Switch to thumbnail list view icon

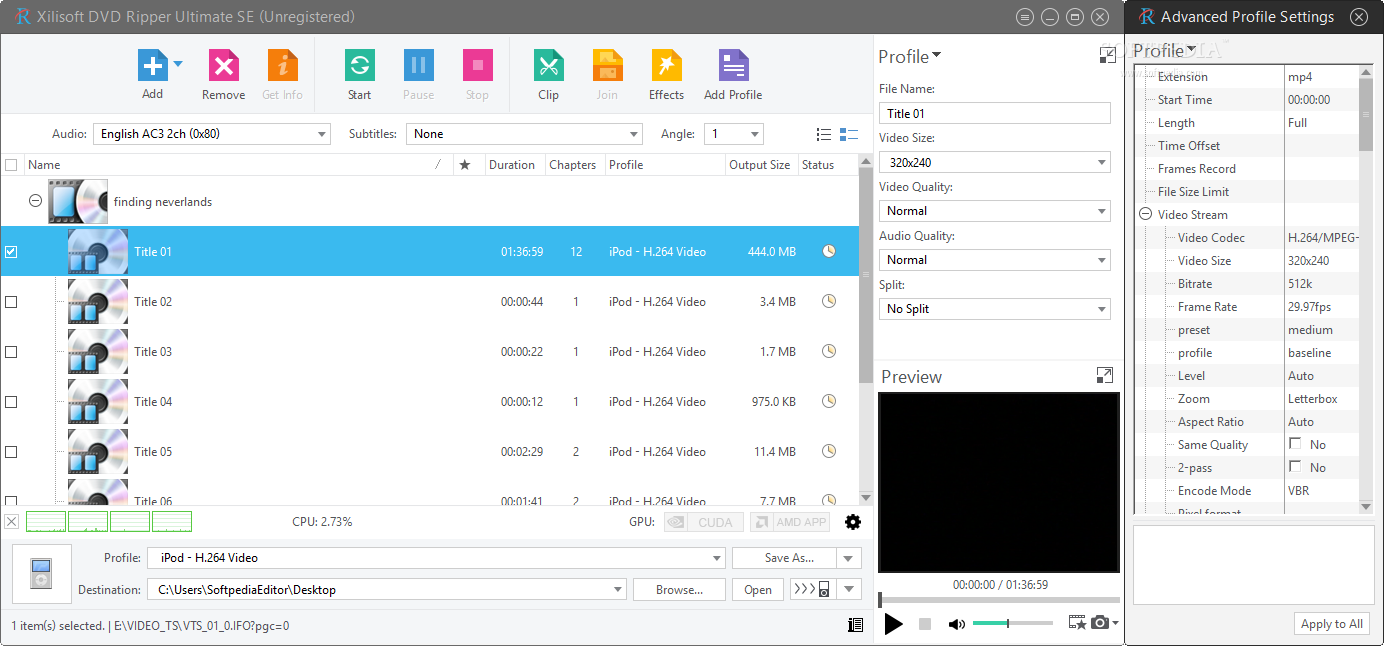pos(849,134)
